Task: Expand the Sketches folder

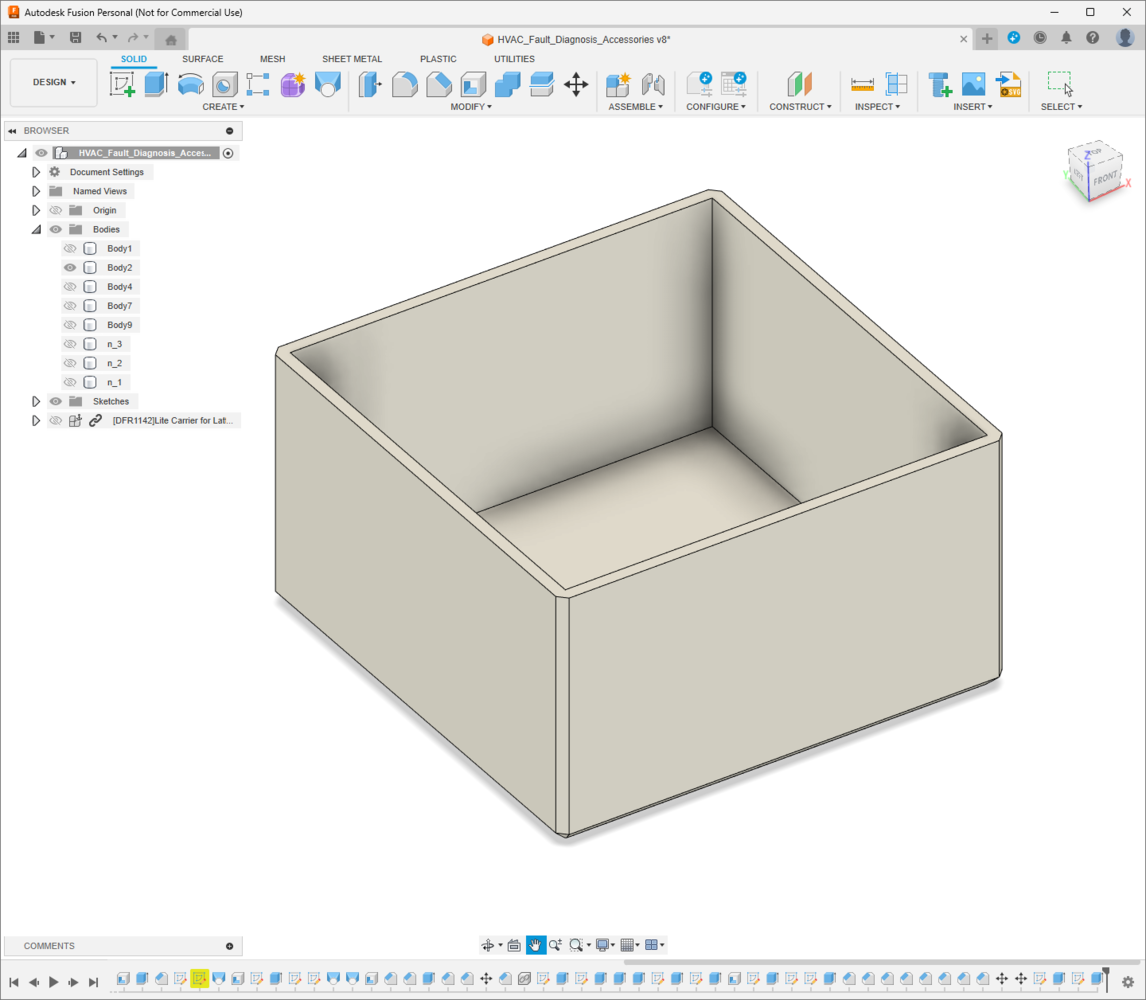Action: (x=36, y=401)
